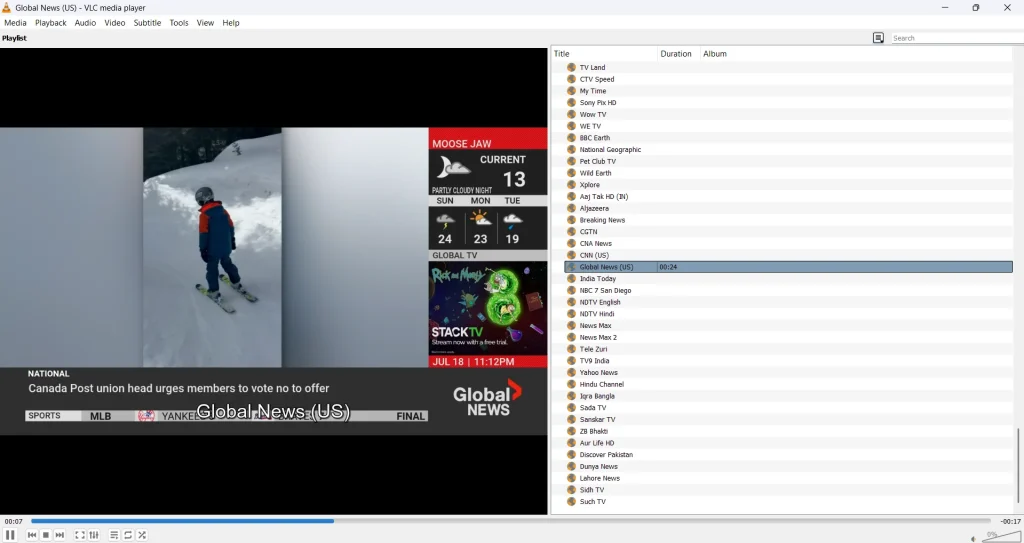This screenshot has height=543, width=1024.
Task: Open the Help menu
Action: (231, 22)
